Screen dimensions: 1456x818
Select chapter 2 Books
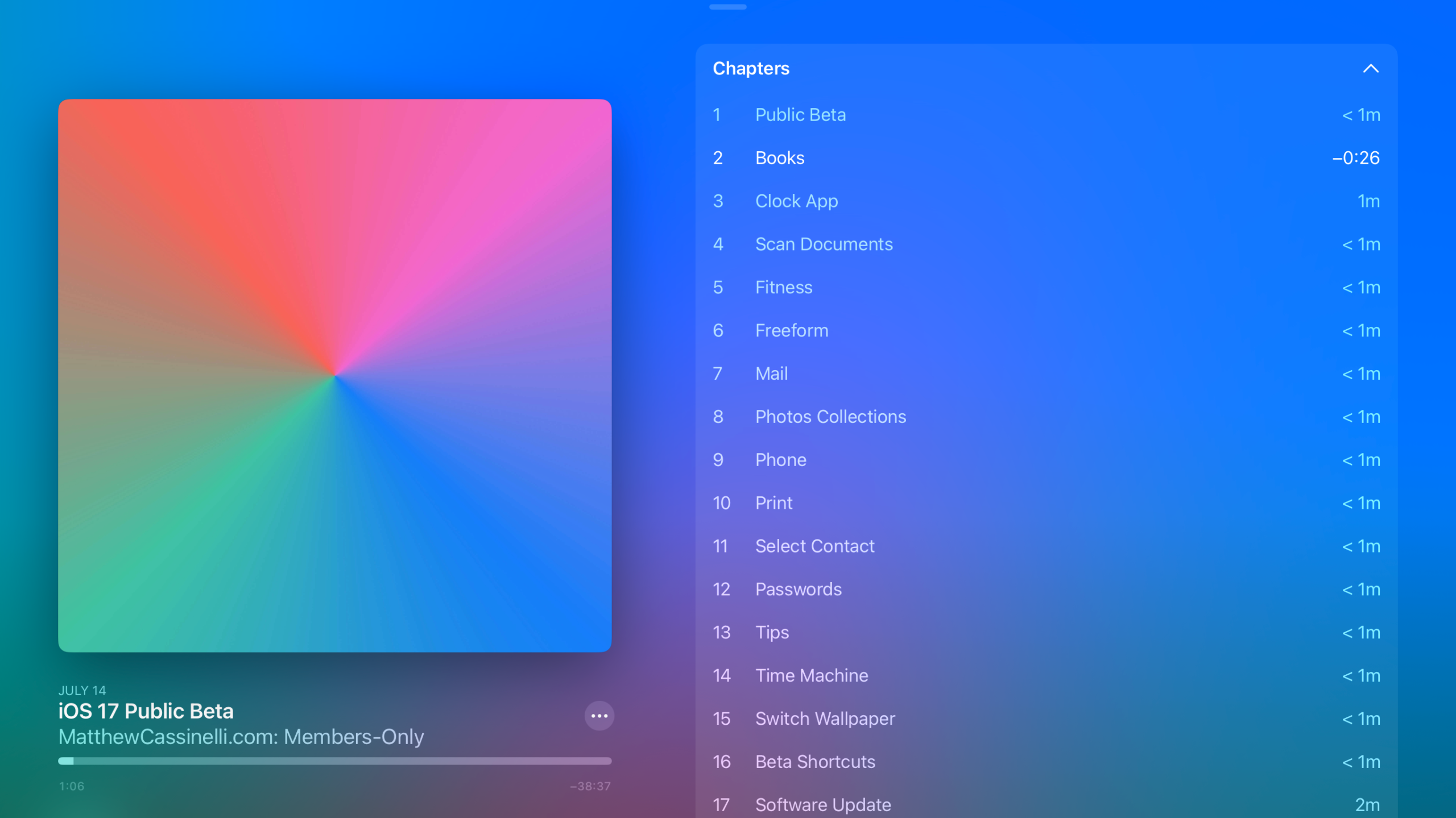(1046, 158)
